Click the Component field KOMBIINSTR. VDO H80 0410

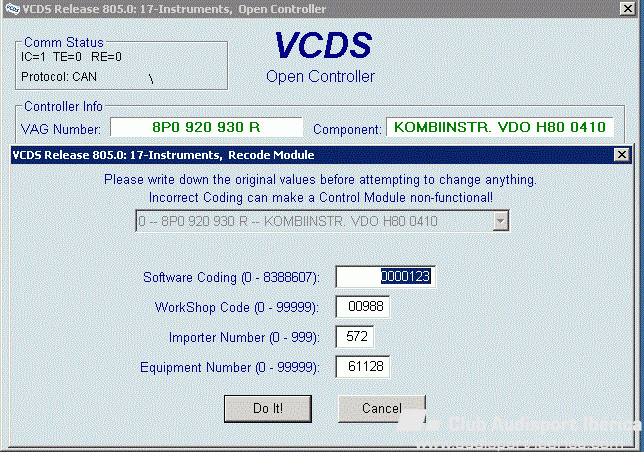tap(500, 127)
